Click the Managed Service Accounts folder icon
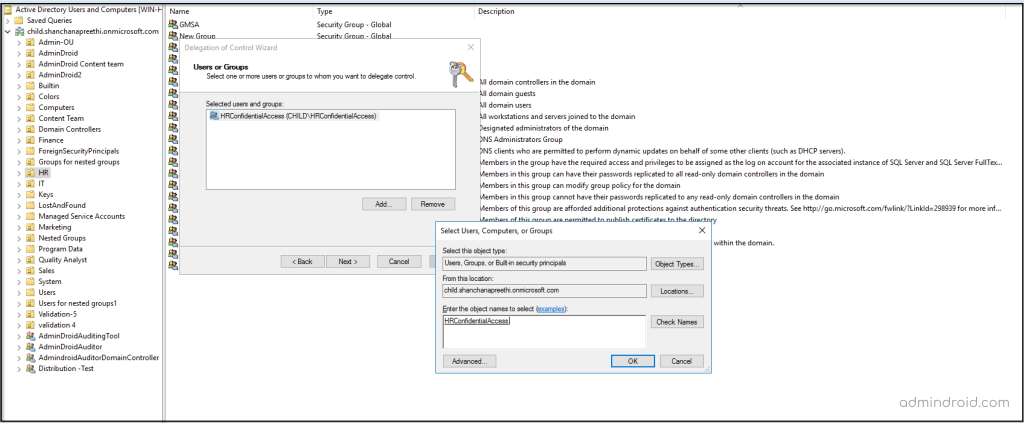This screenshot has width=1024, height=423. coord(30,216)
